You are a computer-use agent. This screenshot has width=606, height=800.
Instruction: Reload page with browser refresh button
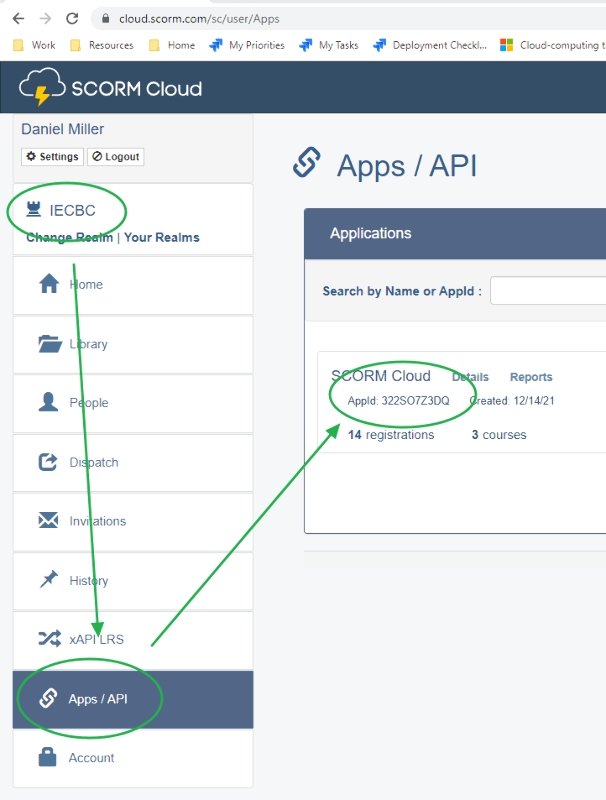click(72, 18)
